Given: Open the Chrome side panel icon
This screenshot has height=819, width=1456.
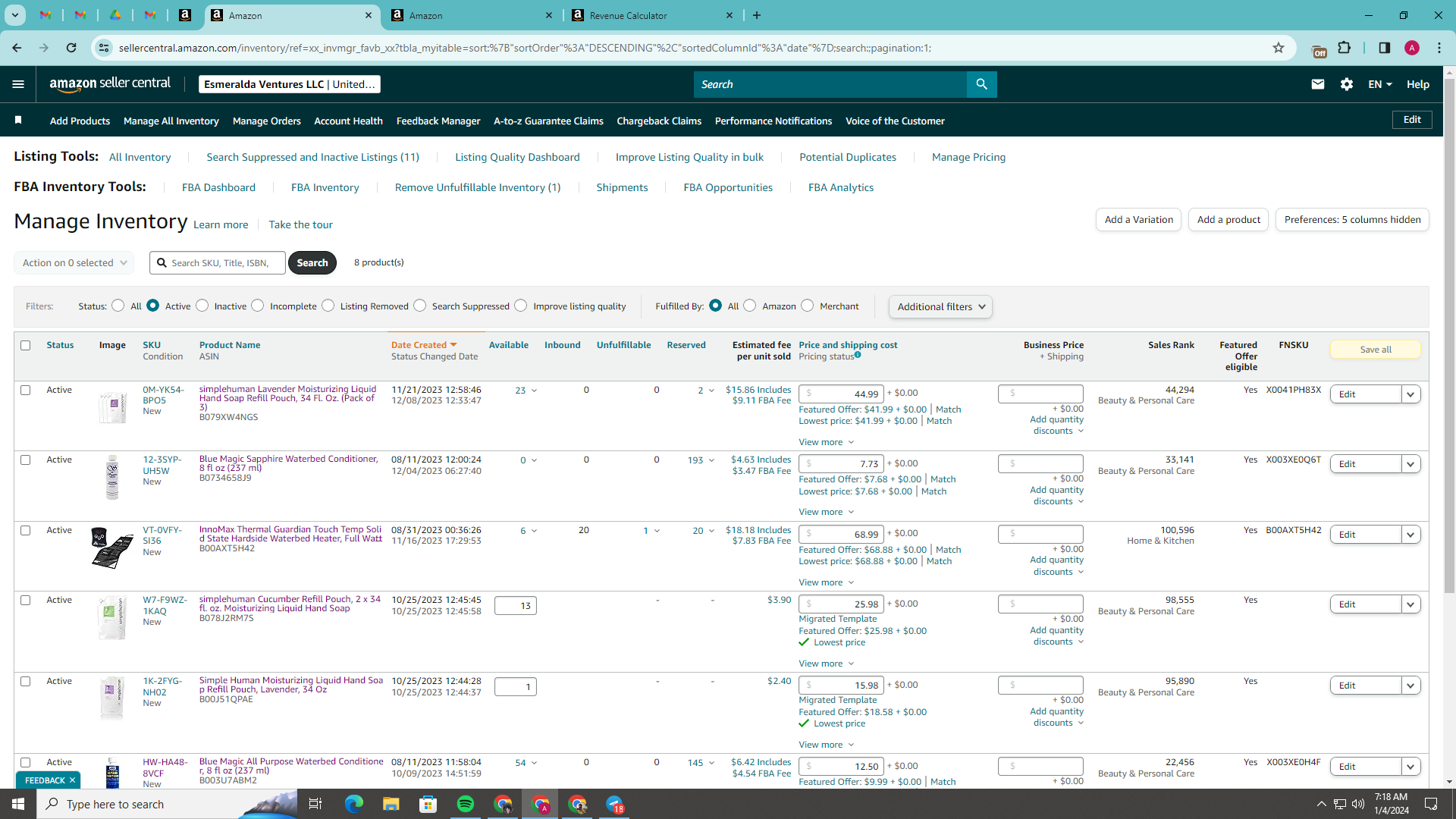Looking at the screenshot, I should pyautogui.click(x=1384, y=48).
